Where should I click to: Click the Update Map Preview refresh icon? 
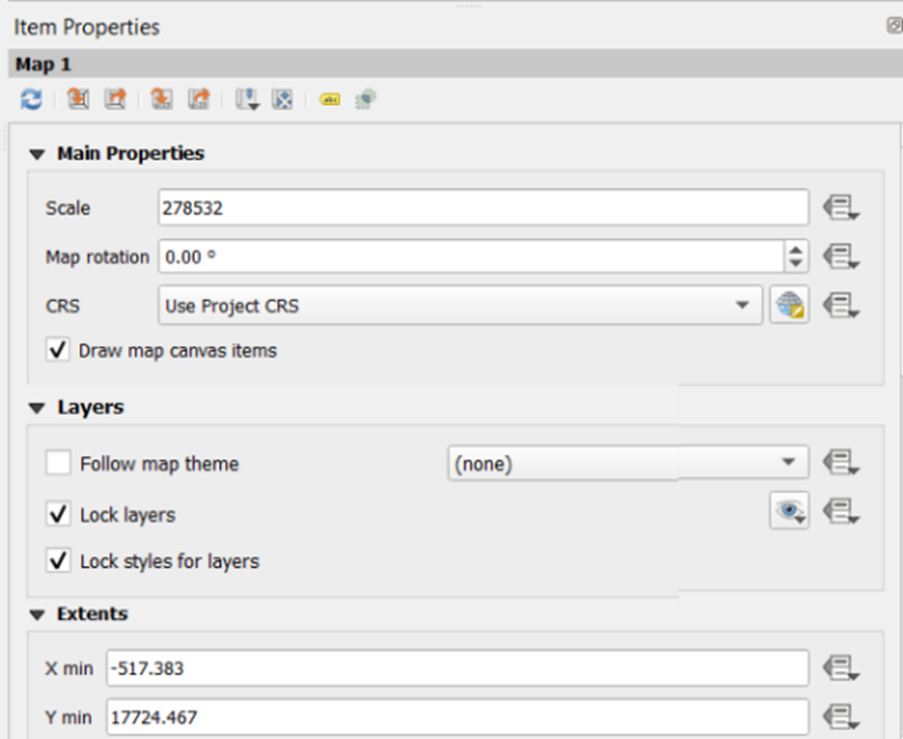(31, 99)
